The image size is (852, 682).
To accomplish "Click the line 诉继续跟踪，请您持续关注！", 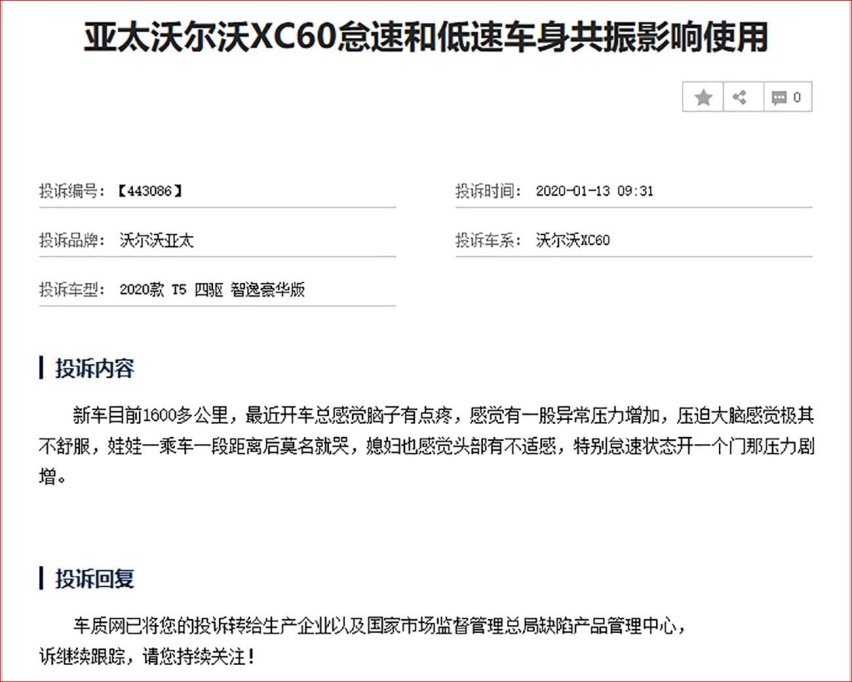I will 147,657.
